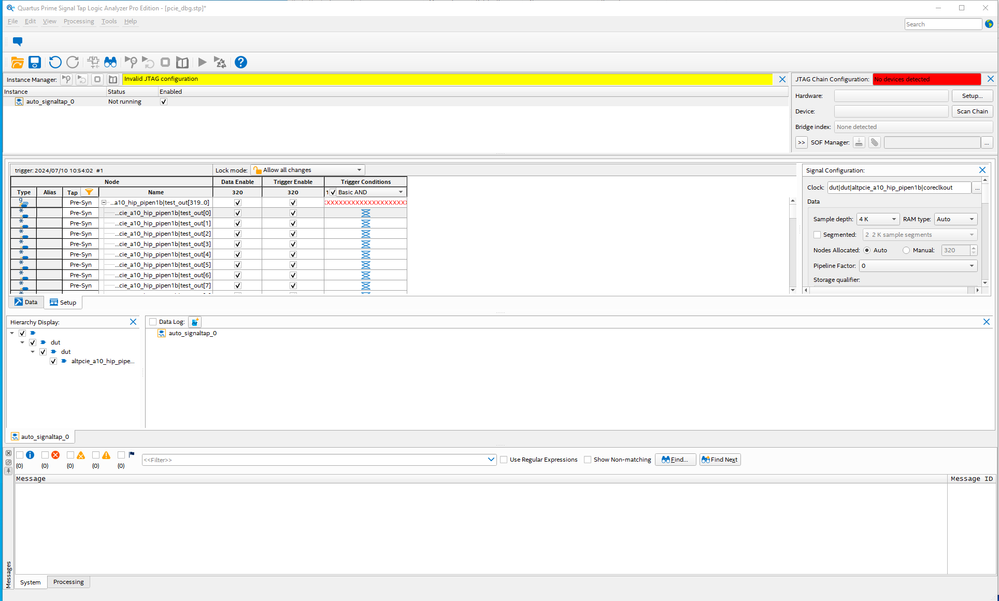Start compilation with gray play arrow
Viewport: 999px width, 601px height.
(202, 62)
